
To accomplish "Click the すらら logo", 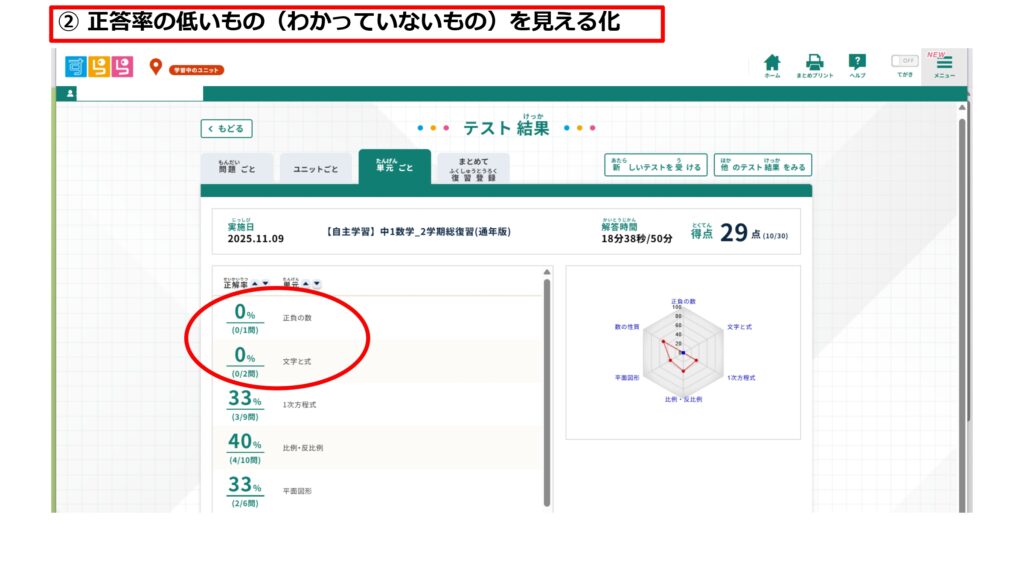I will tap(98, 67).
